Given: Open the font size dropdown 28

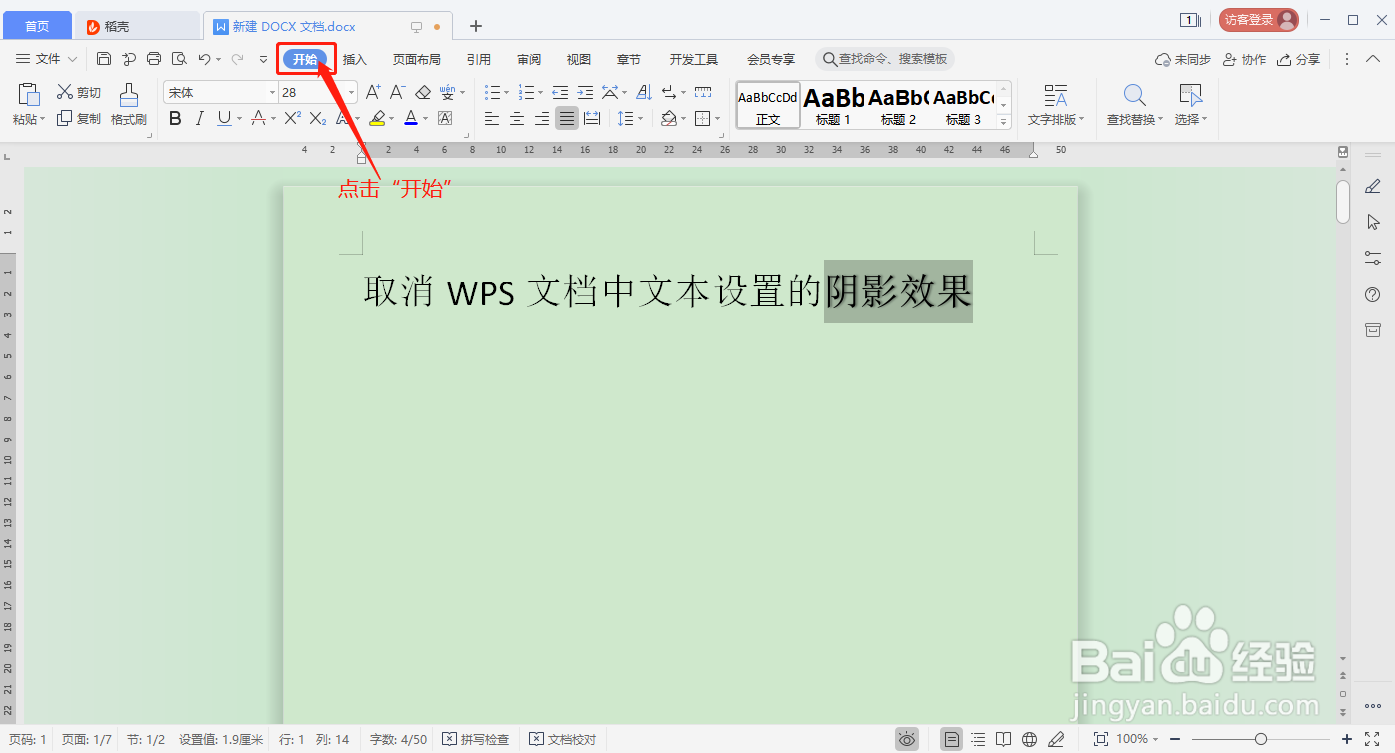Looking at the screenshot, I should click(351, 92).
